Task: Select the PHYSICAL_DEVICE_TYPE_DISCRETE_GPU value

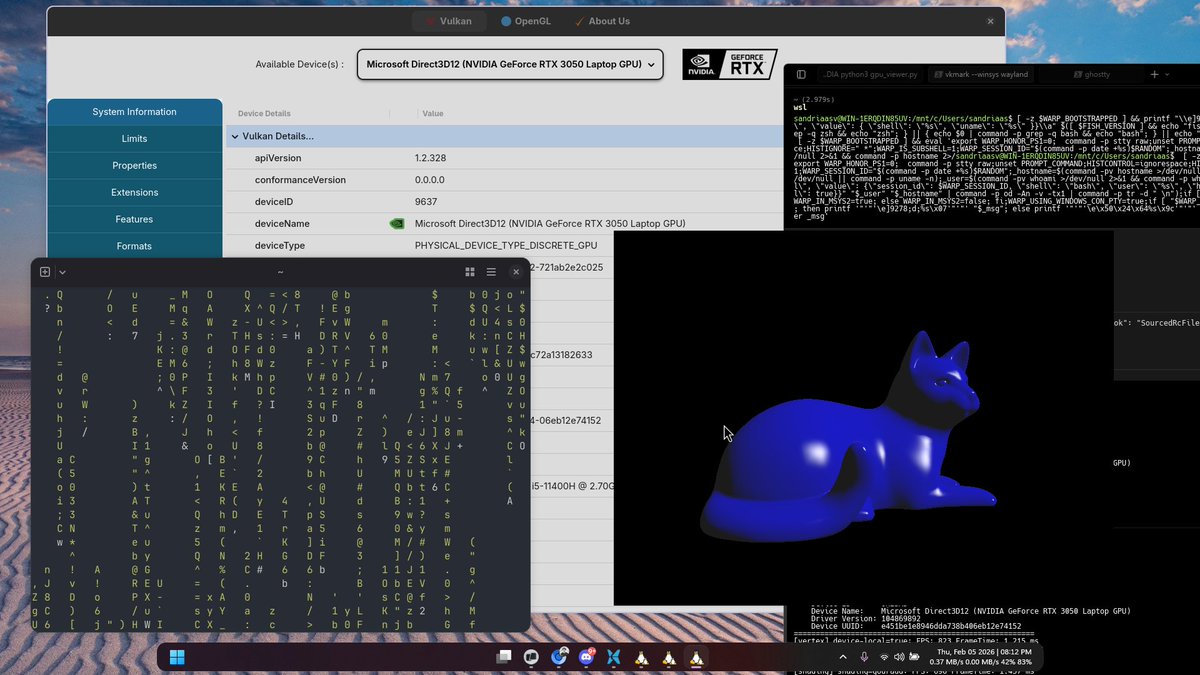Action: point(506,245)
